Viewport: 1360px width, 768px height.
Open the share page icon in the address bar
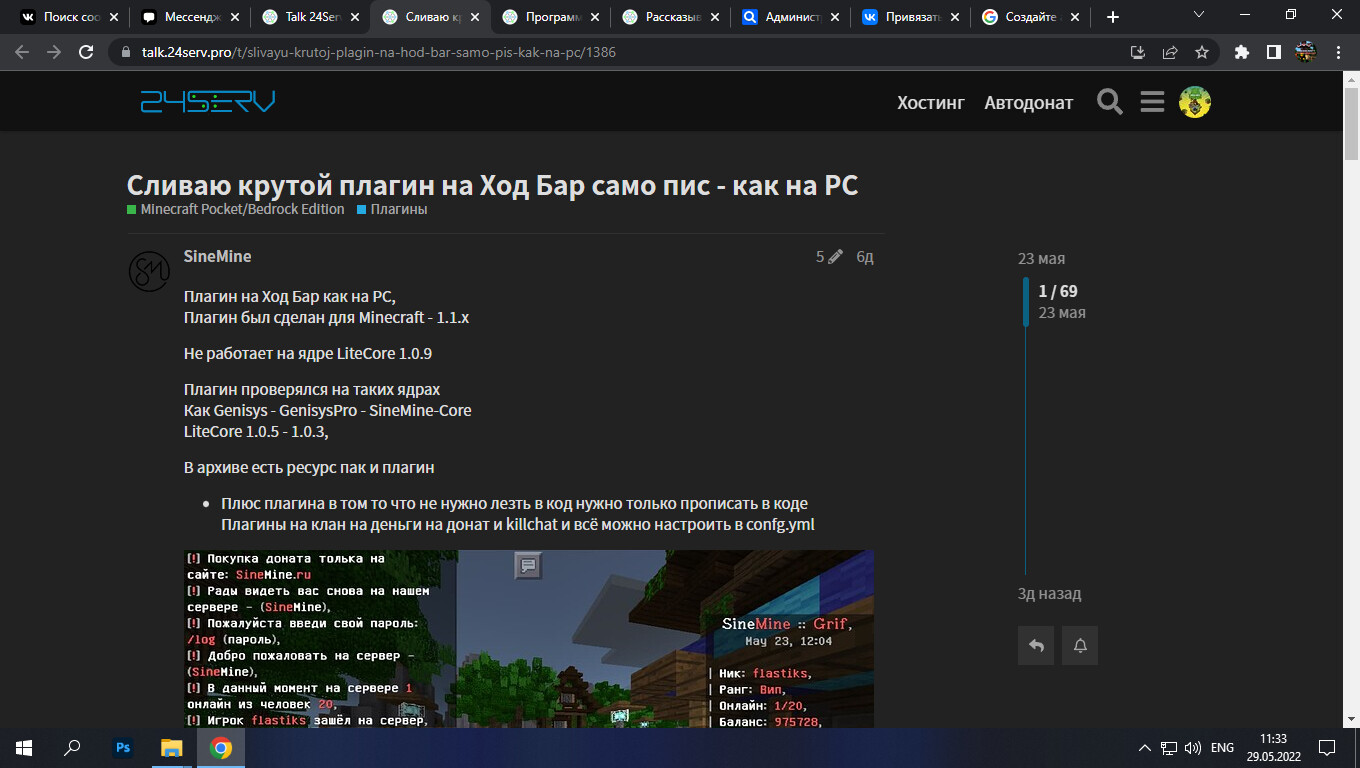pos(1170,52)
